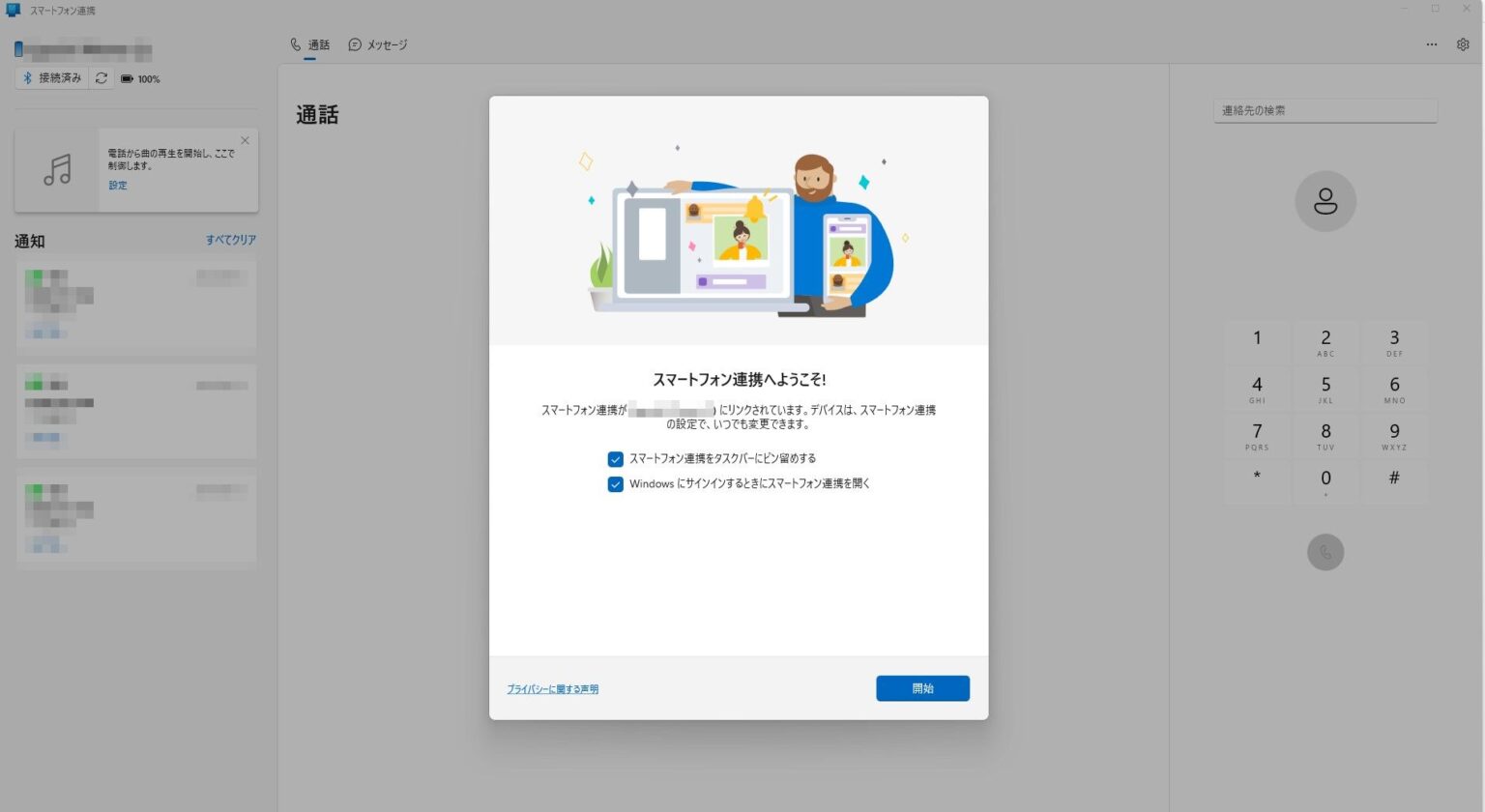Click the music note icon in the media card
Image resolution: width=1485 pixels, height=812 pixels.
tap(57, 169)
